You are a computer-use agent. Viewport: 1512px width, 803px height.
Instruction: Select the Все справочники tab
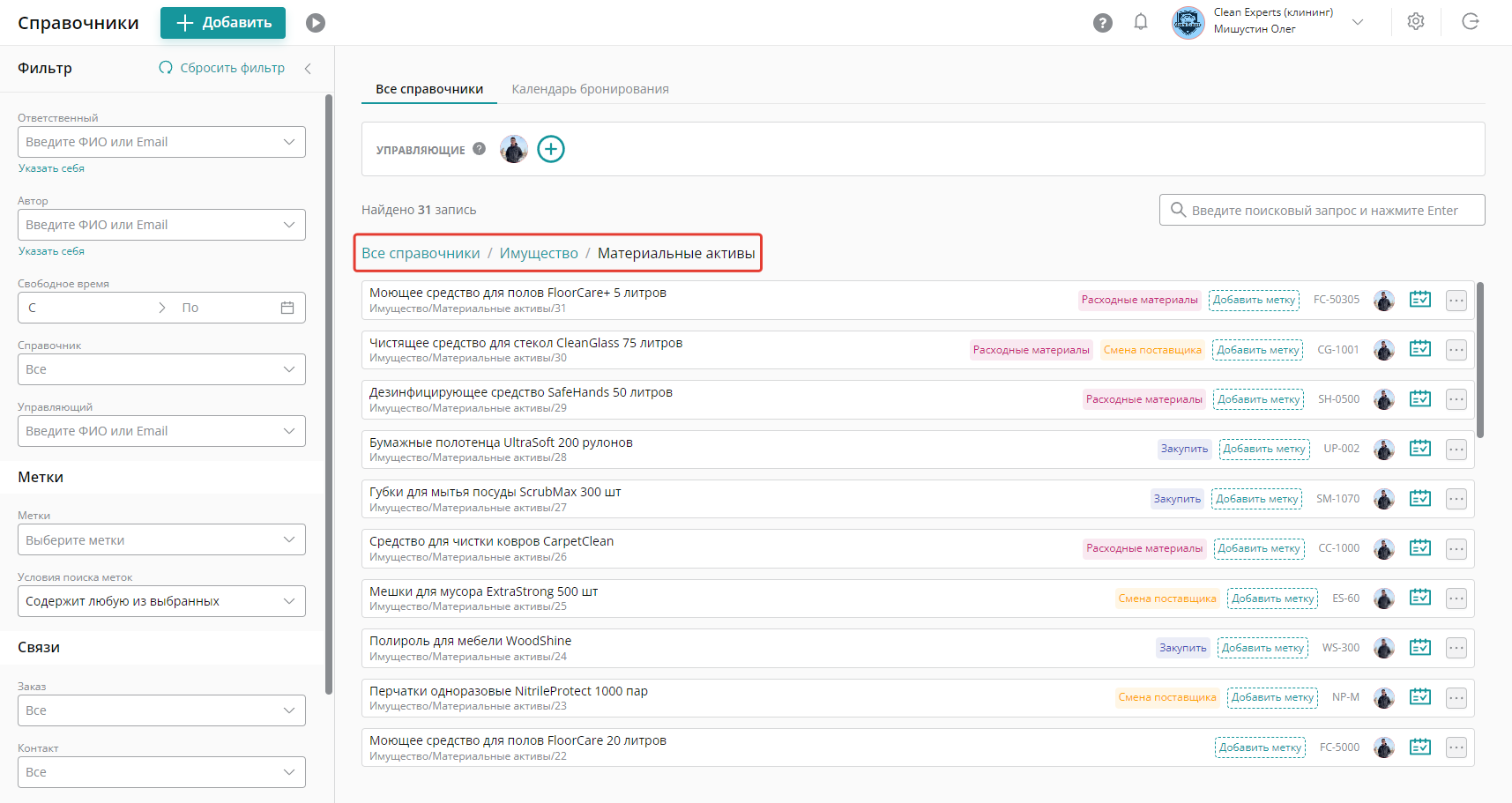(x=429, y=89)
